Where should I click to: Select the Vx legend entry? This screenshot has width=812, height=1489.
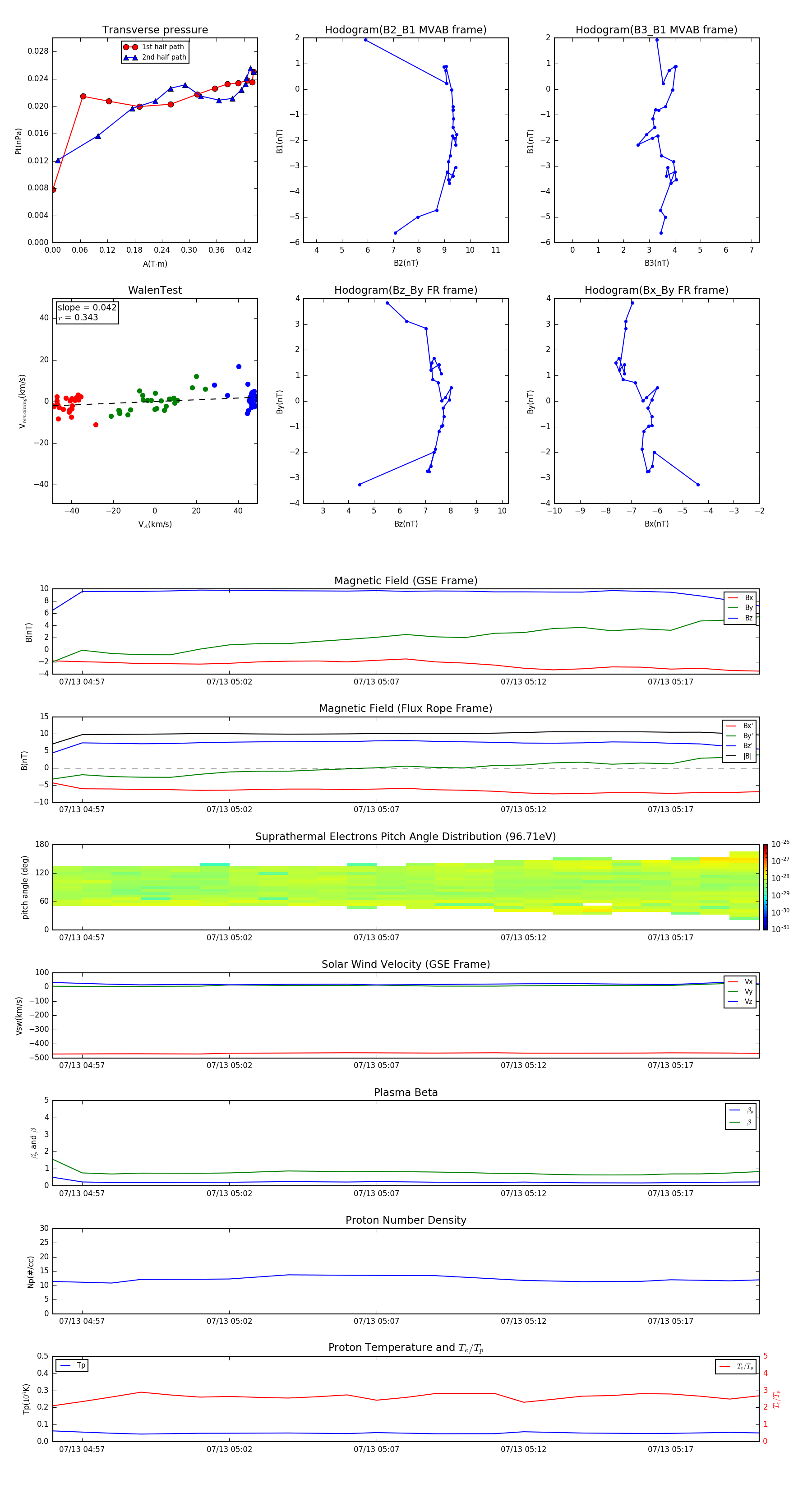740,981
